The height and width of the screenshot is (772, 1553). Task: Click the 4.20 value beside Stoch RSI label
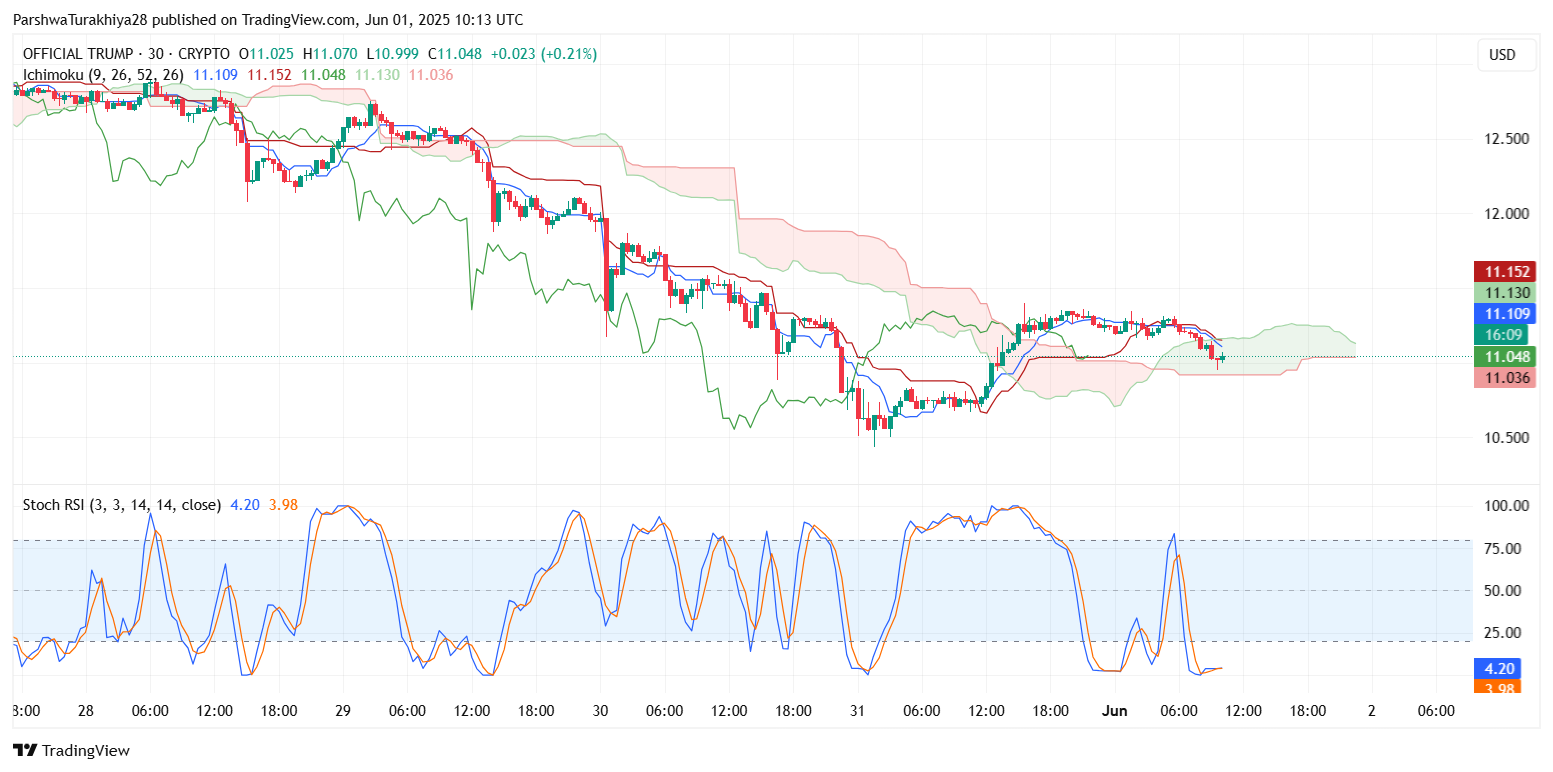pos(244,505)
